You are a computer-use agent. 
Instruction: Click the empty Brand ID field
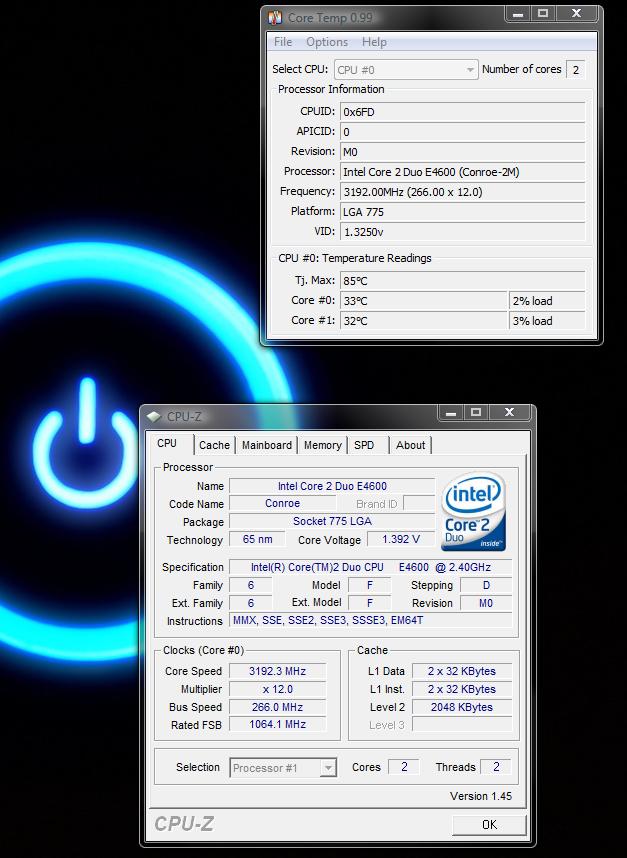tap(419, 503)
